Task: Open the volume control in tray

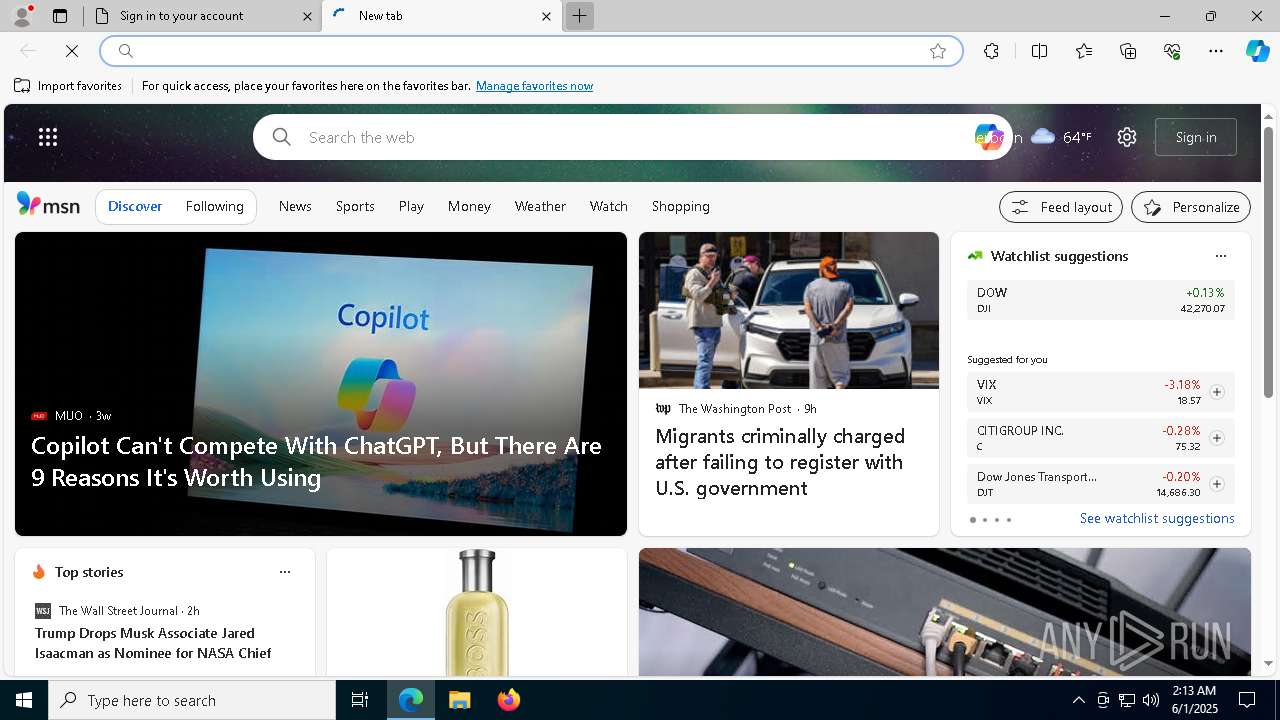Action: [1150, 700]
